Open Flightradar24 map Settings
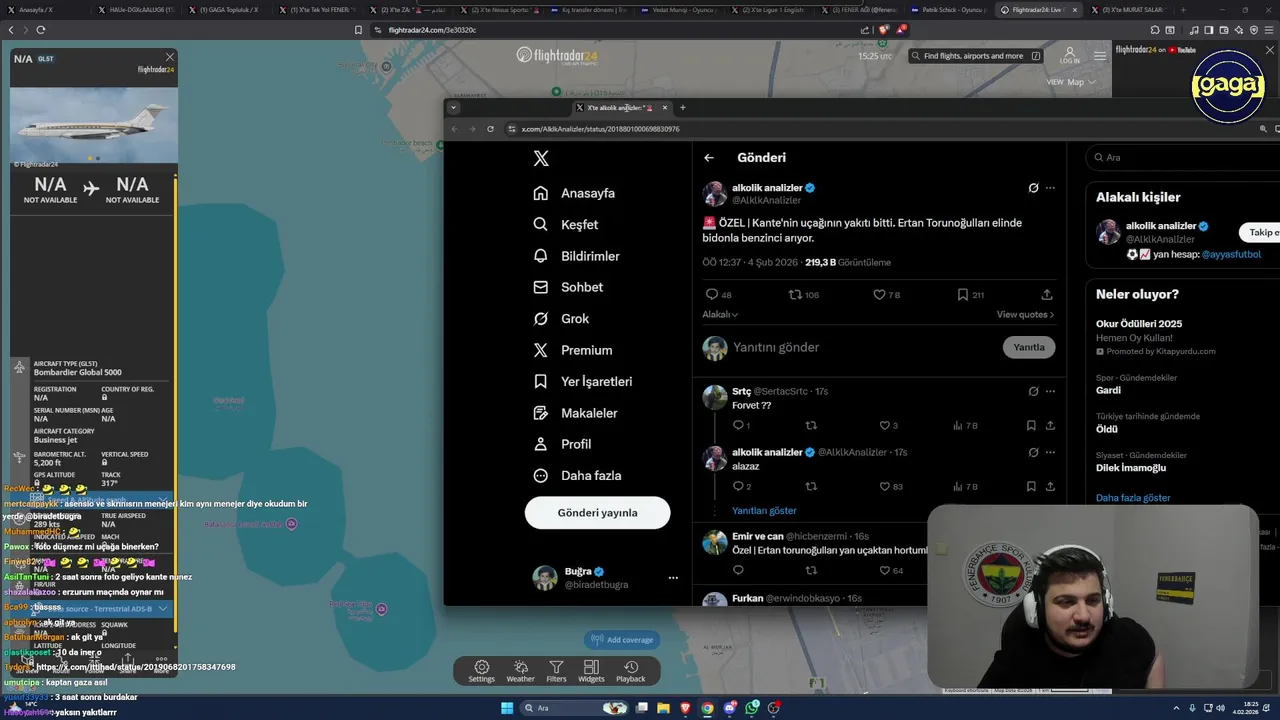The image size is (1280, 720). (x=482, y=671)
